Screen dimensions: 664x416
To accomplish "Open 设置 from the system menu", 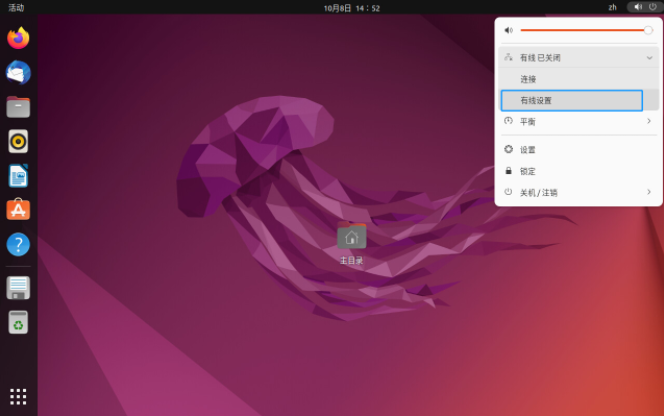I will click(x=578, y=150).
